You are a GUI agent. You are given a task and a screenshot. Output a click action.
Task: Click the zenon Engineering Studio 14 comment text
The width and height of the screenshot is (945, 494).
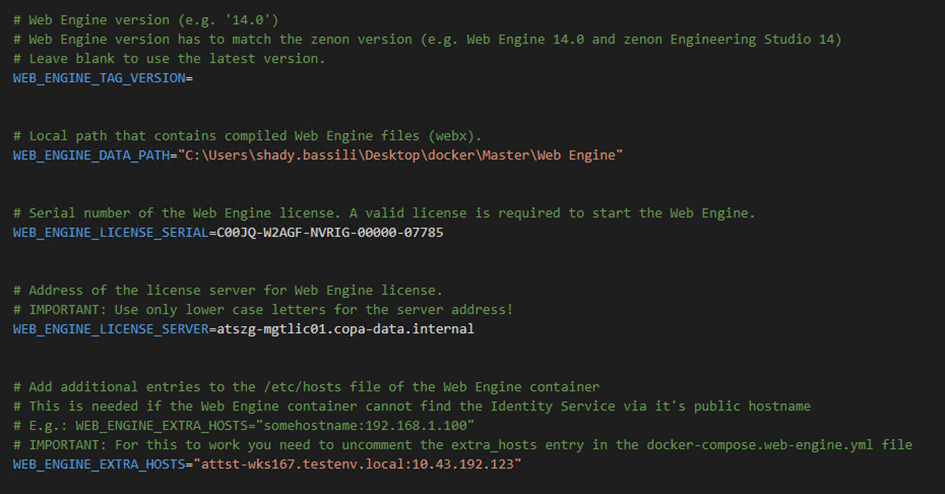click(729, 39)
